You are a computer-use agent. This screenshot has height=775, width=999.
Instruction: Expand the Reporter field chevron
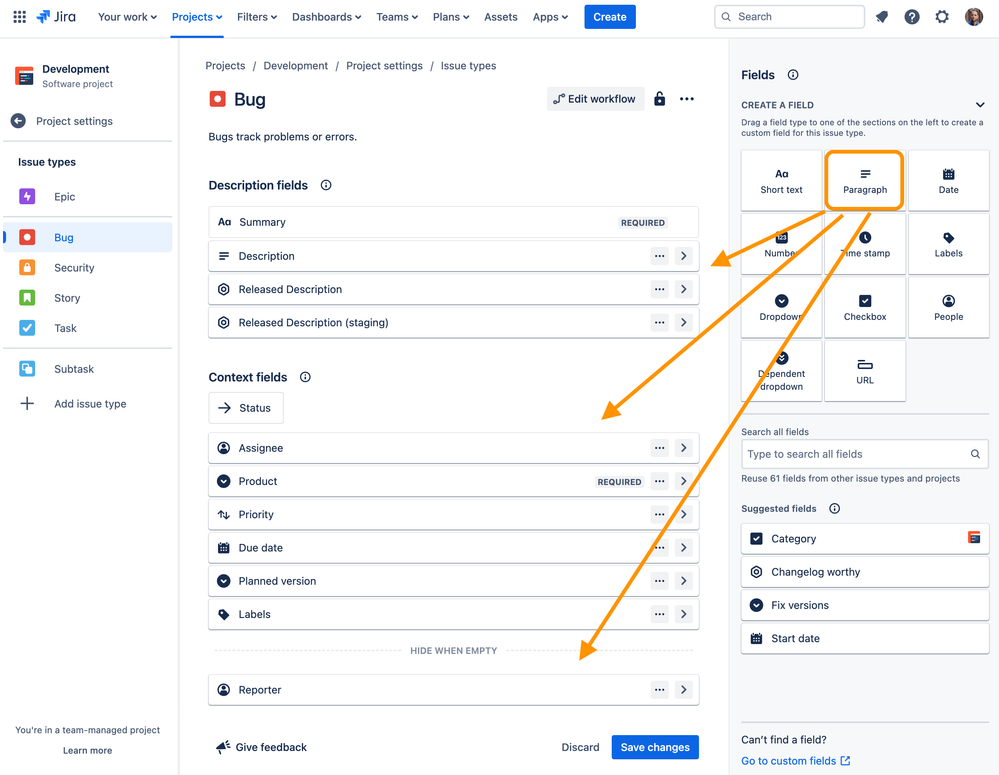point(684,690)
